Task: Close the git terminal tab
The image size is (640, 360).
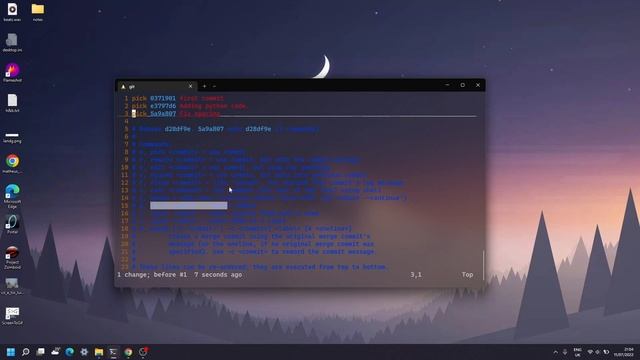Action: (x=190, y=86)
